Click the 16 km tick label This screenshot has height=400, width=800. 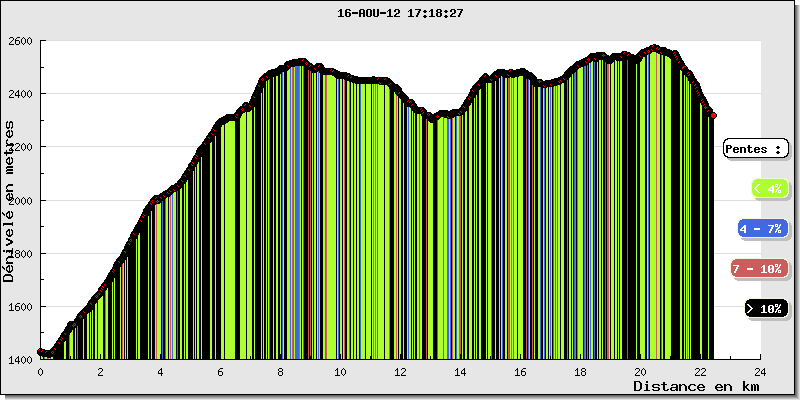tap(520, 371)
